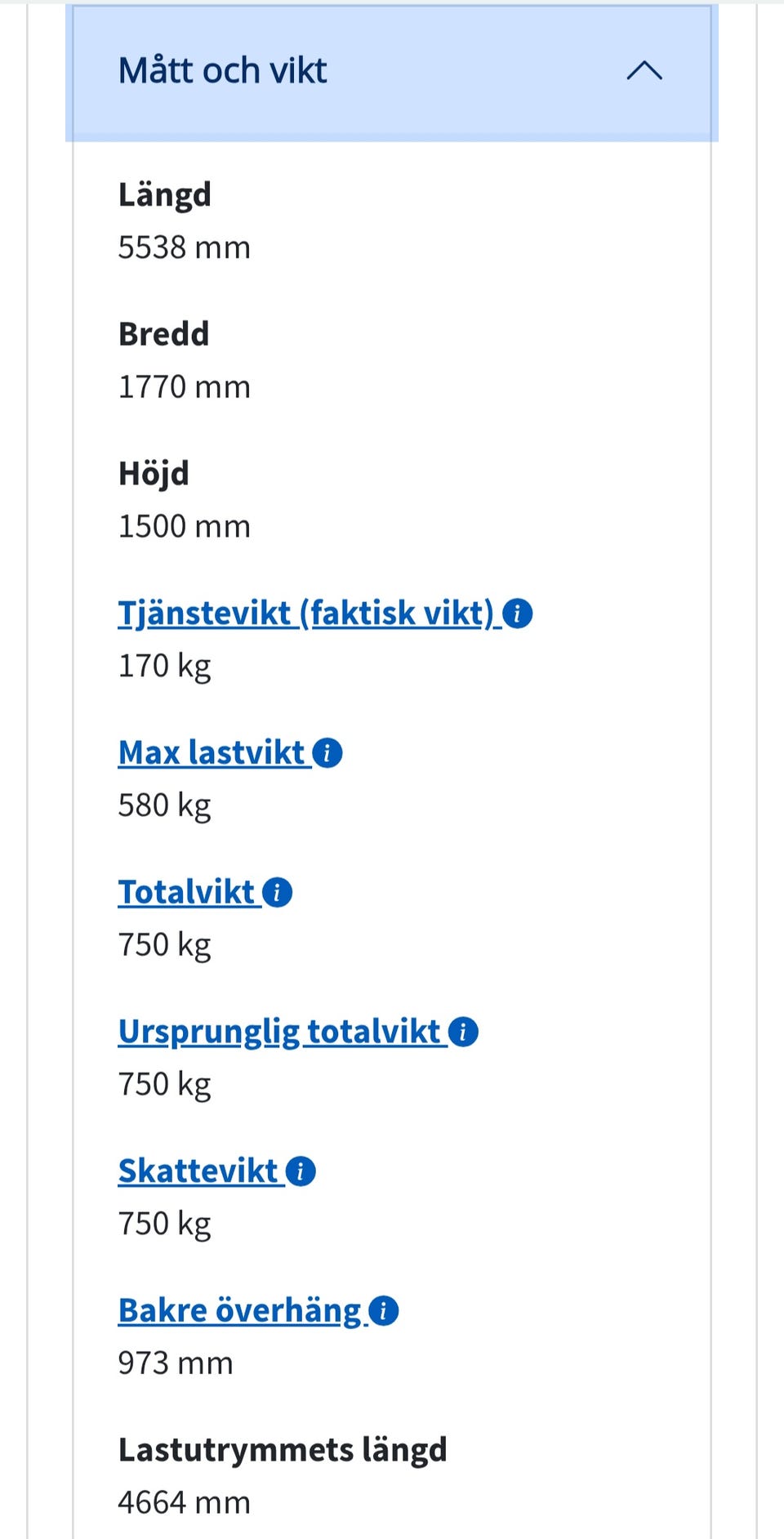The height and width of the screenshot is (1539, 784).
Task: Click info icon next to Max lastvikt
Action: click(x=327, y=753)
